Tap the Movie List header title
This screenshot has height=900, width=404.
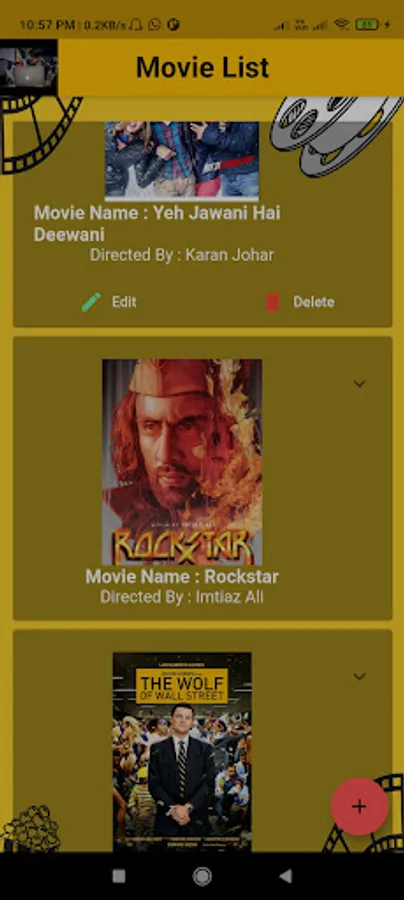202,68
